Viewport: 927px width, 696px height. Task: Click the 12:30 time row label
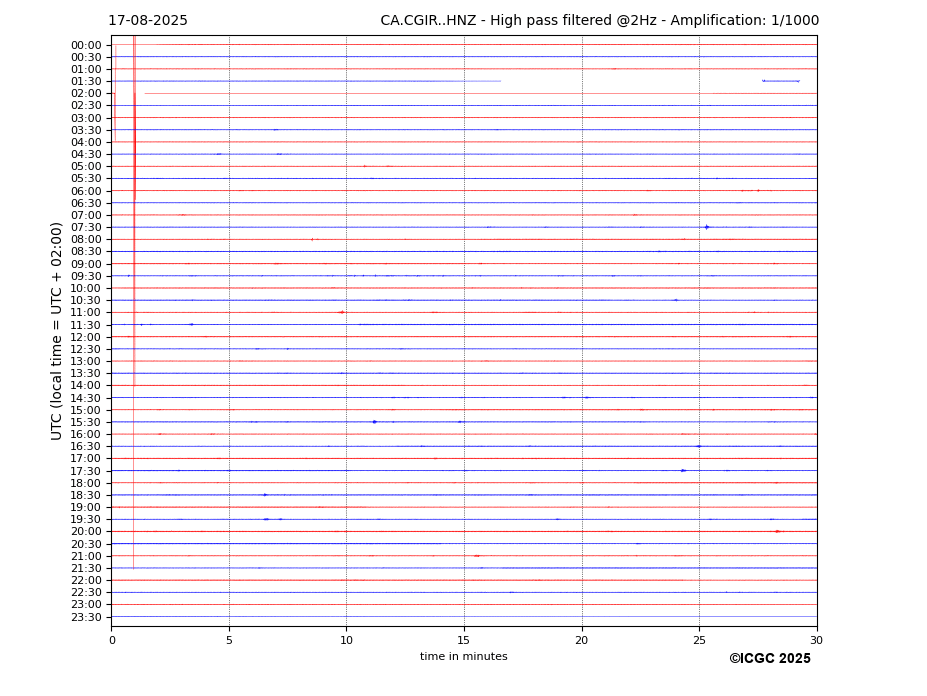[86, 349]
